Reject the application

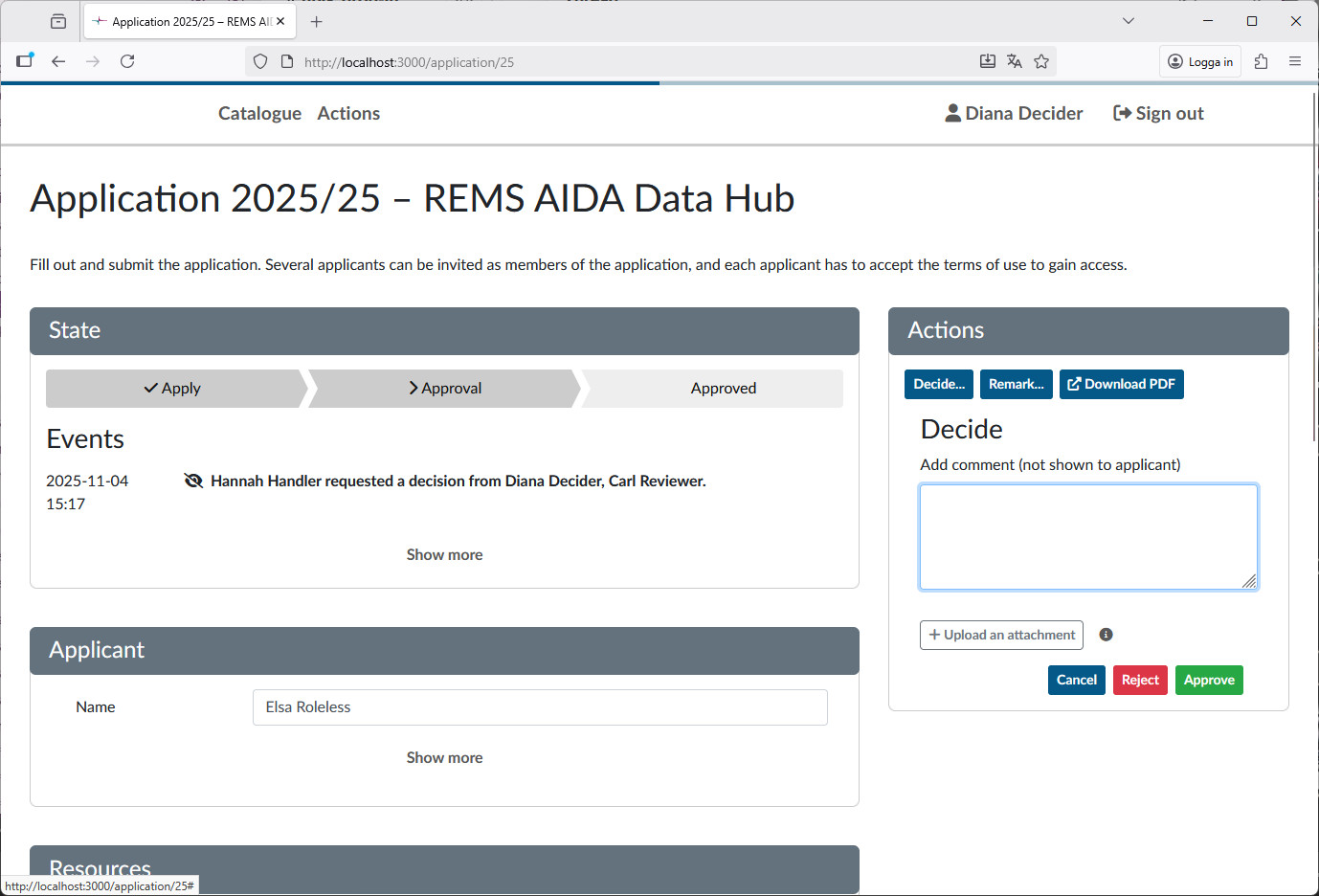(1140, 680)
